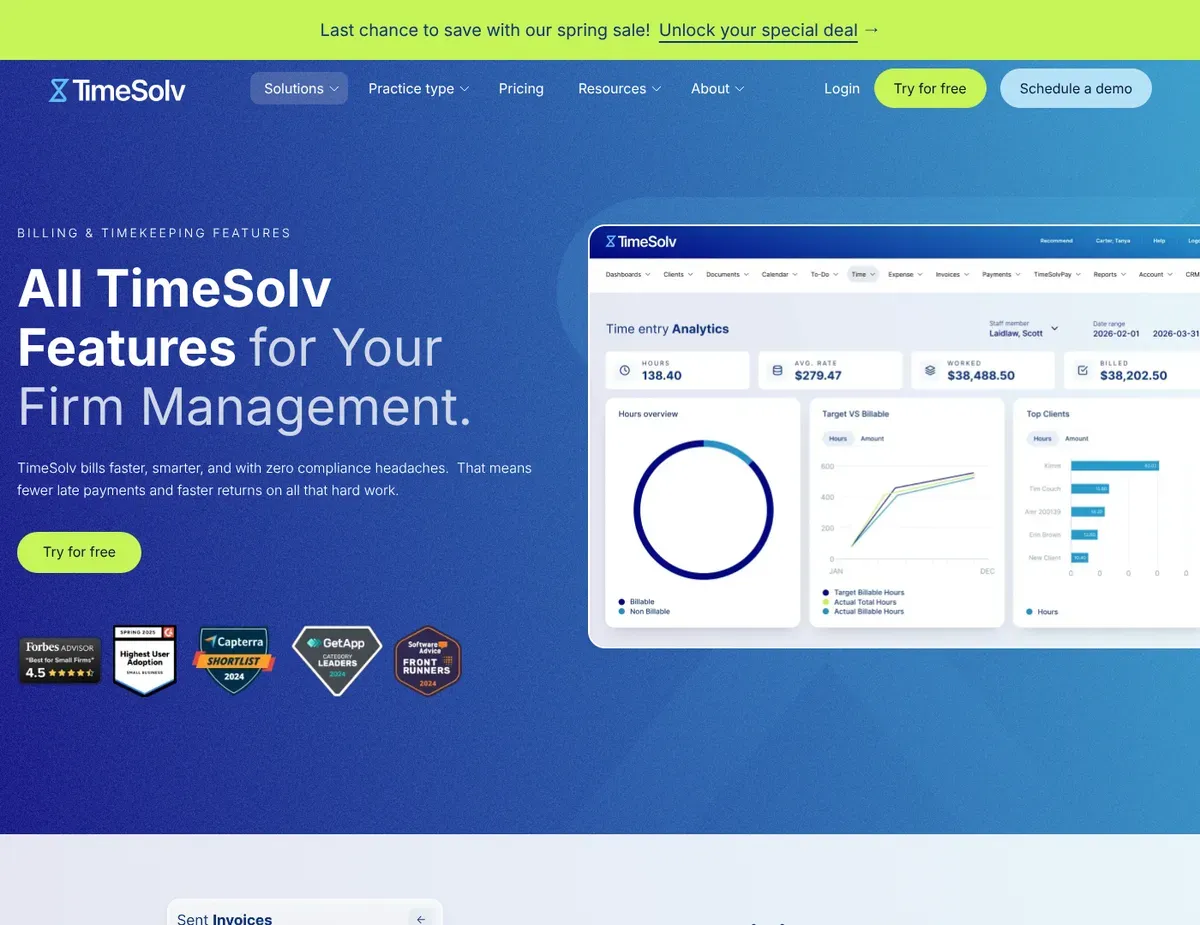The height and width of the screenshot is (925, 1200).
Task: Open the Reports menu in dashboard preview
Action: (1110, 274)
